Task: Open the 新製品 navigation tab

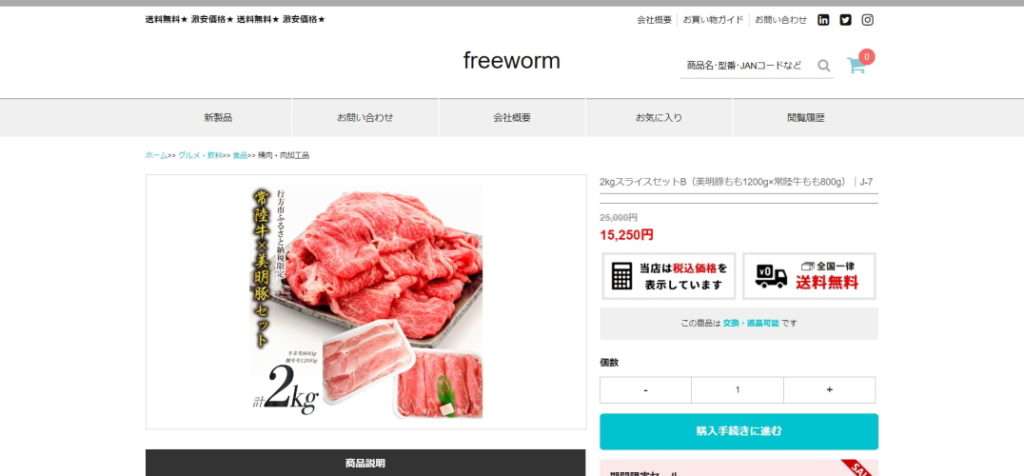Action: pyautogui.click(x=218, y=118)
